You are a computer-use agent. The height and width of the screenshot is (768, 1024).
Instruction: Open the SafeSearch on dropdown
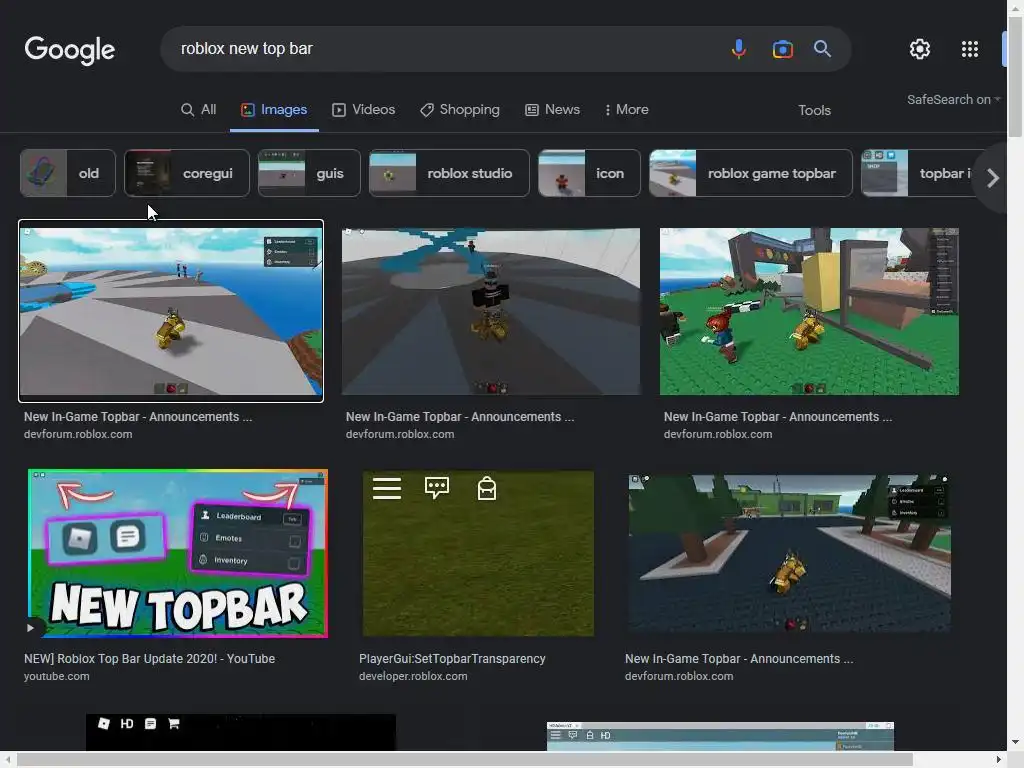click(953, 100)
